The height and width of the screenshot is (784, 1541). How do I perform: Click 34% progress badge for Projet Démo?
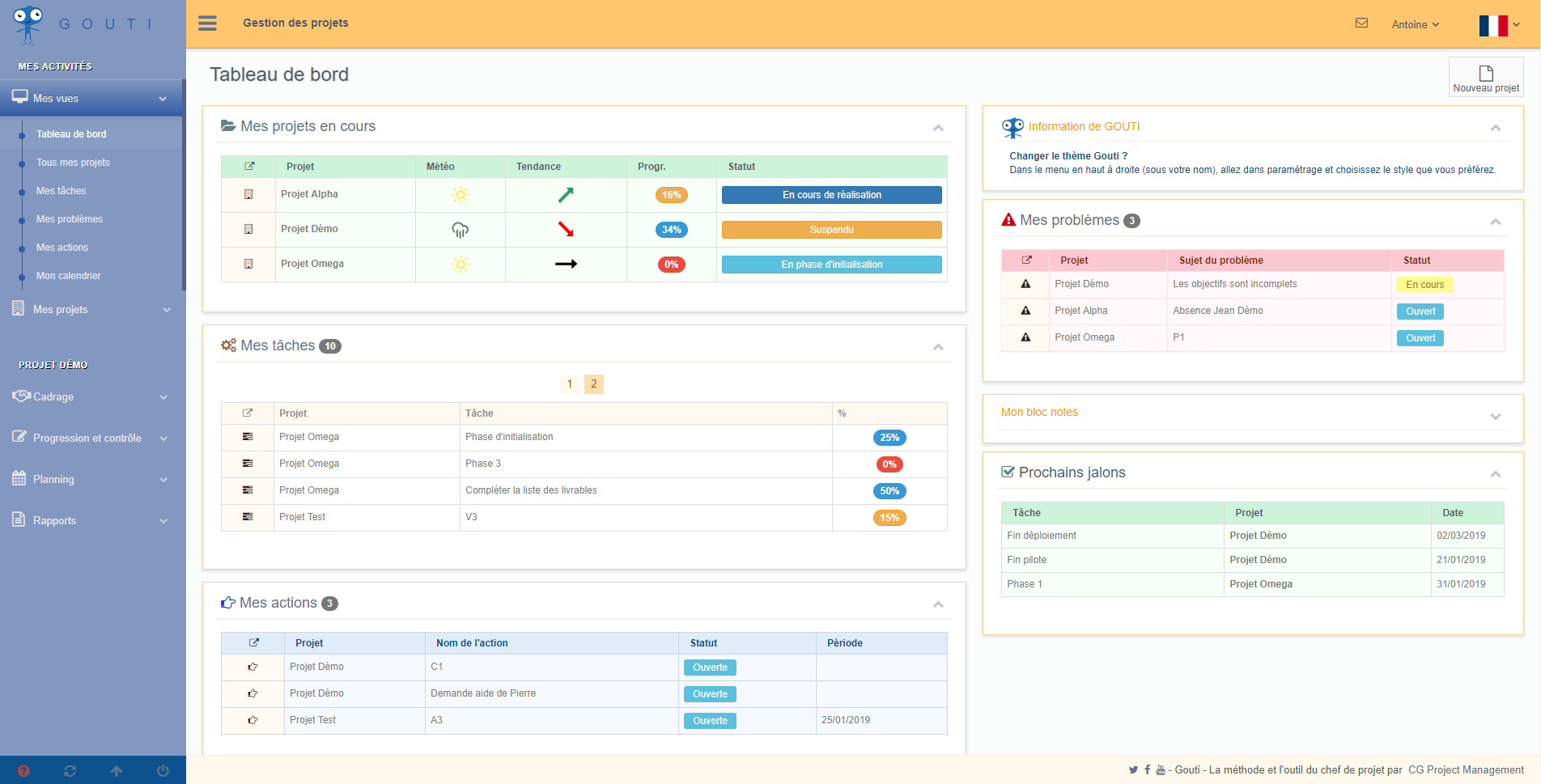click(672, 230)
